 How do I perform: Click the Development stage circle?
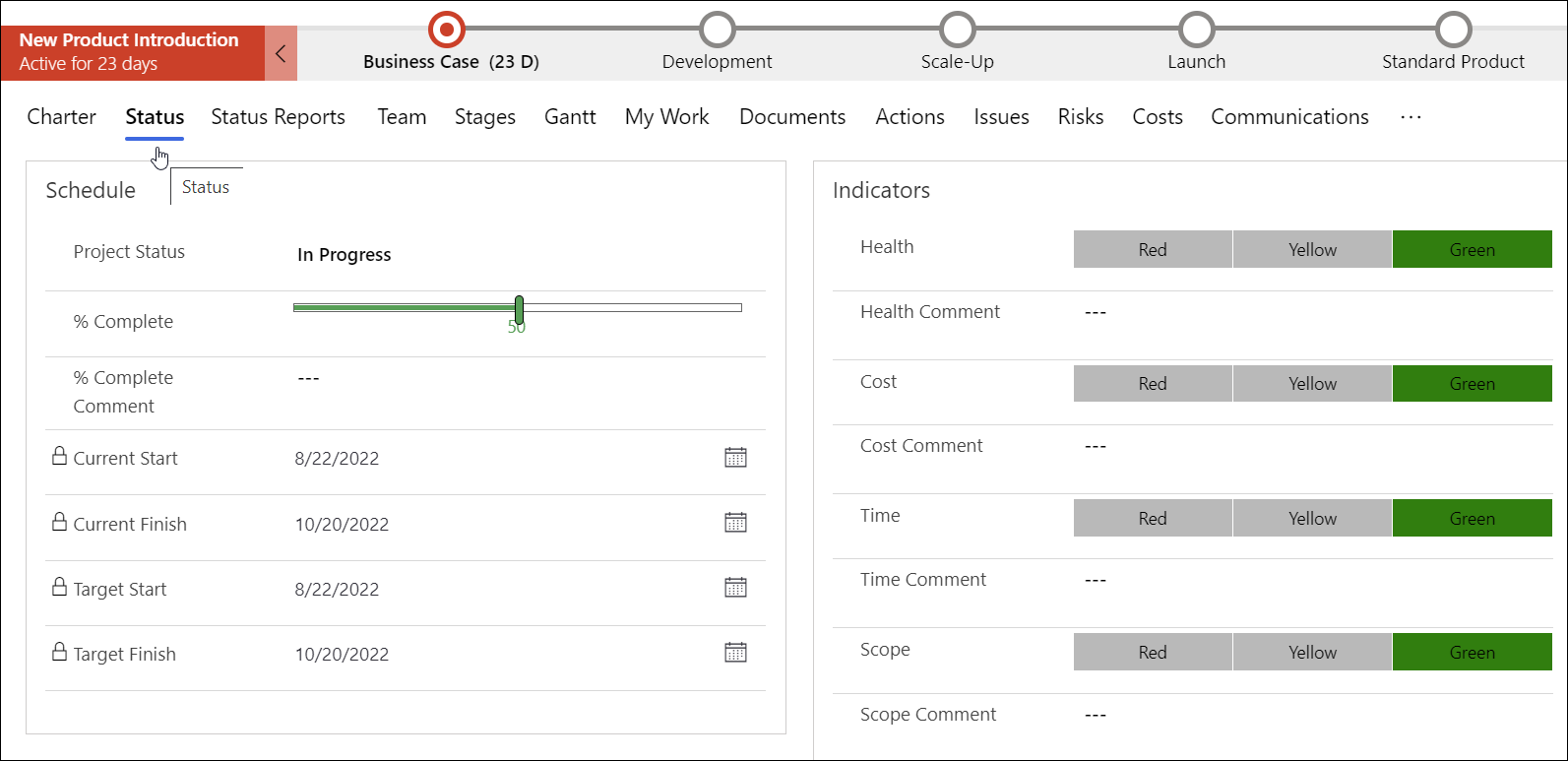click(x=717, y=30)
